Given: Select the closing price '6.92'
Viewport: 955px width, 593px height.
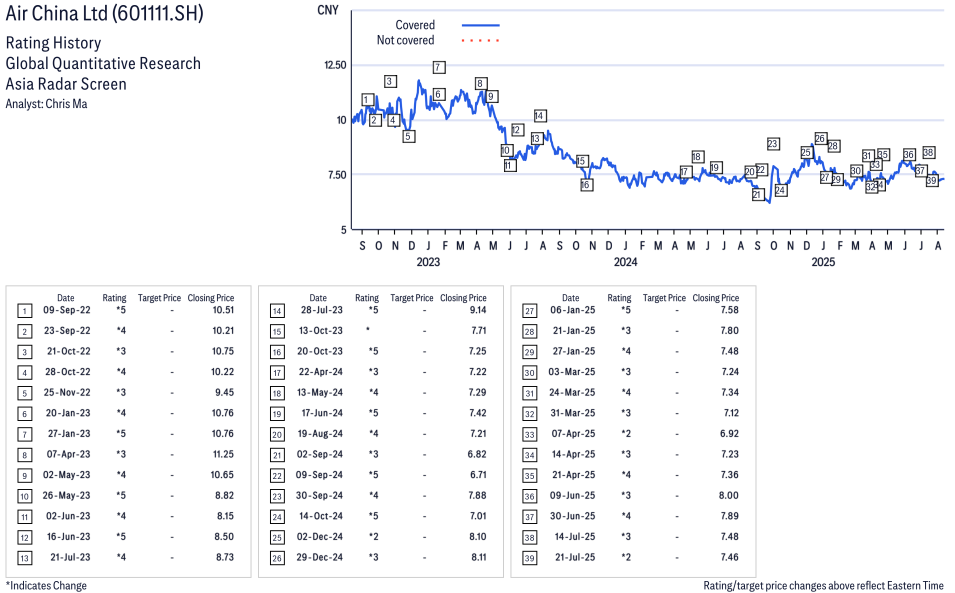Looking at the screenshot, I should tap(729, 434).
